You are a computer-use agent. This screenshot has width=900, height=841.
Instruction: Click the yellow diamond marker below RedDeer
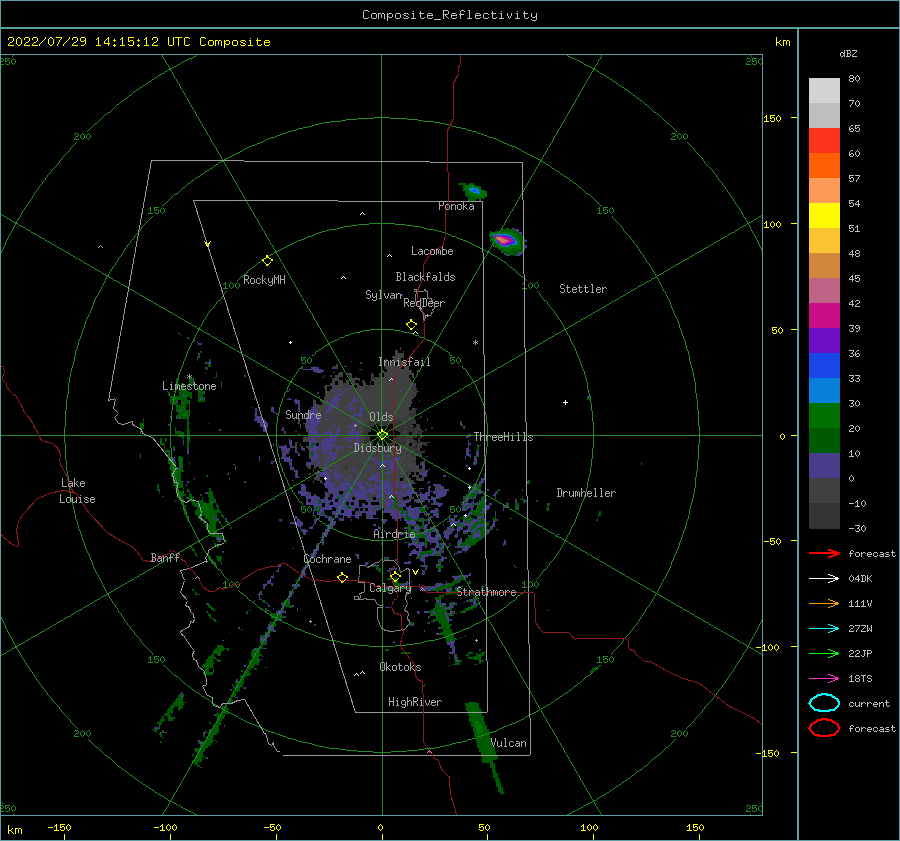[x=411, y=324]
